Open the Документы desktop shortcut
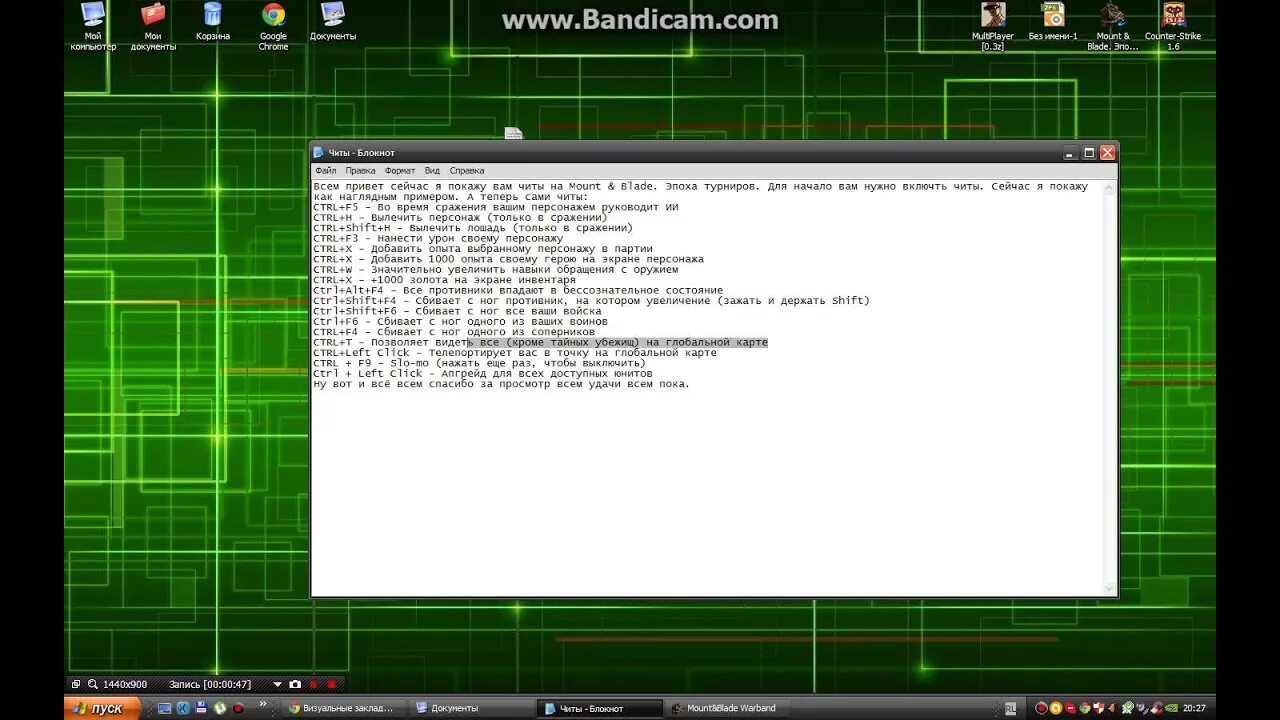Viewport: 1280px width, 720px height. click(333, 22)
